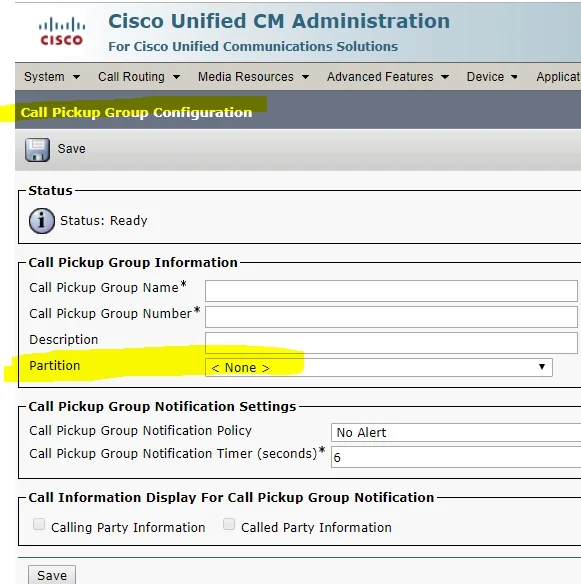
Task: Open the Application menu
Action: [x=558, y=77]
